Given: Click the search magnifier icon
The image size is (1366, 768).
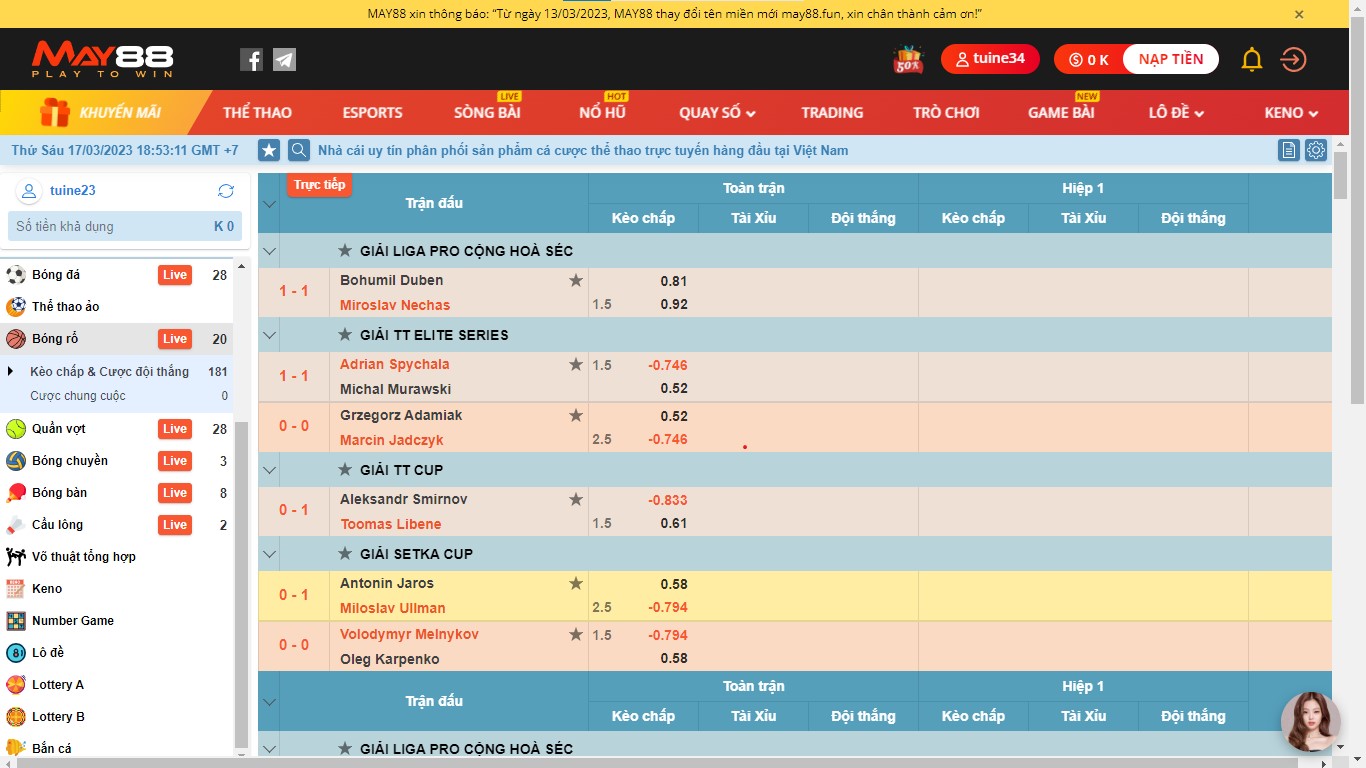Looking at the screenshot, I should [x=298, y=150].
